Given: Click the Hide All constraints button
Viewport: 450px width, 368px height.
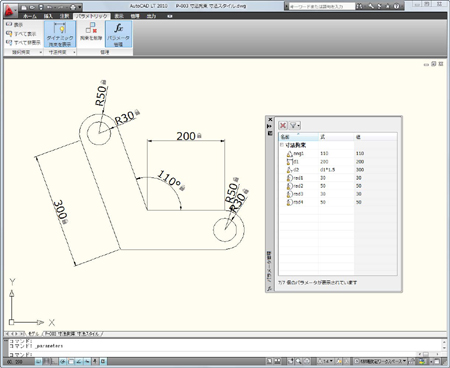Looking at the screenshot, I should click(23, 42).
